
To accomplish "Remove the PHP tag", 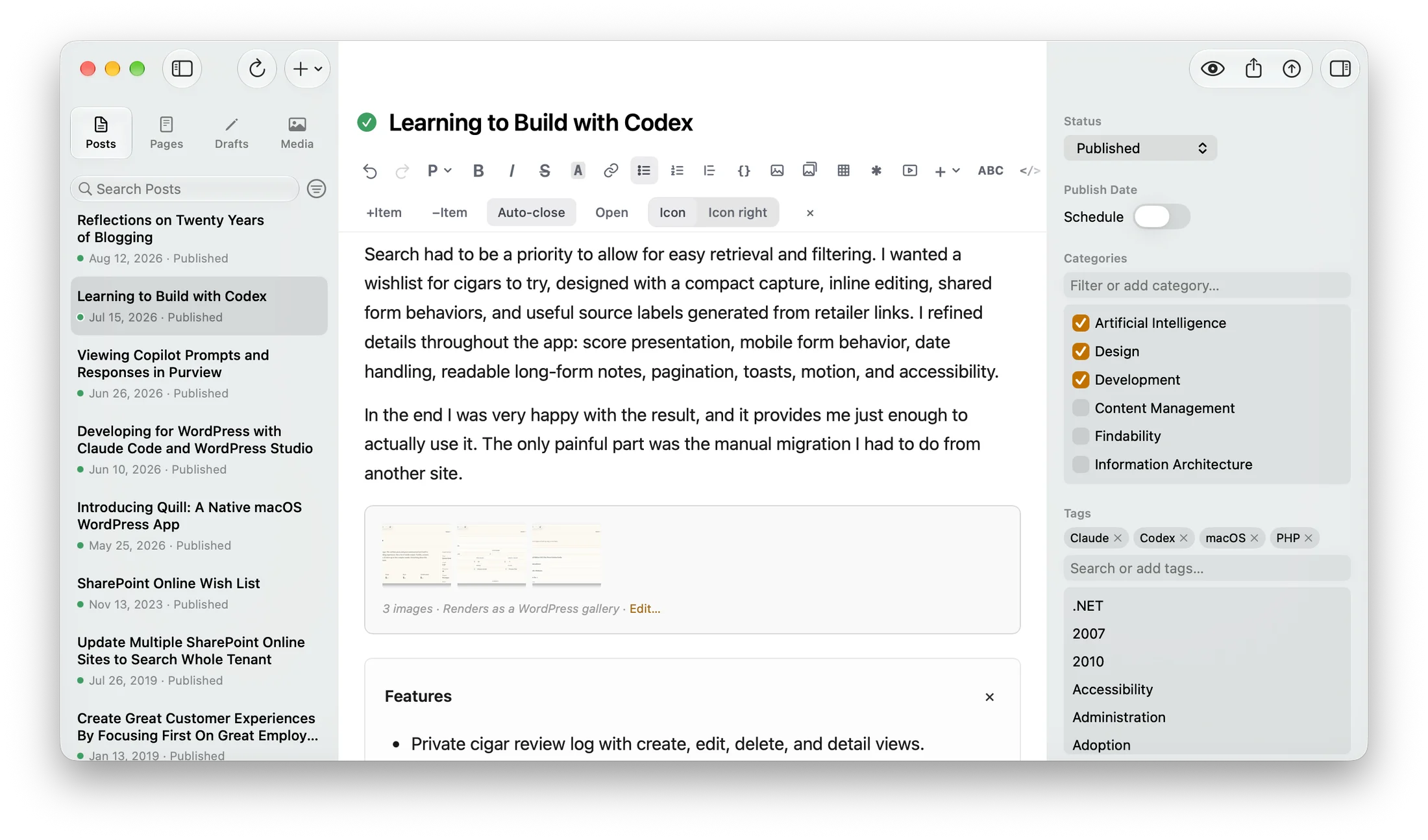I will pyautogui.click(x=1309, y=538).
